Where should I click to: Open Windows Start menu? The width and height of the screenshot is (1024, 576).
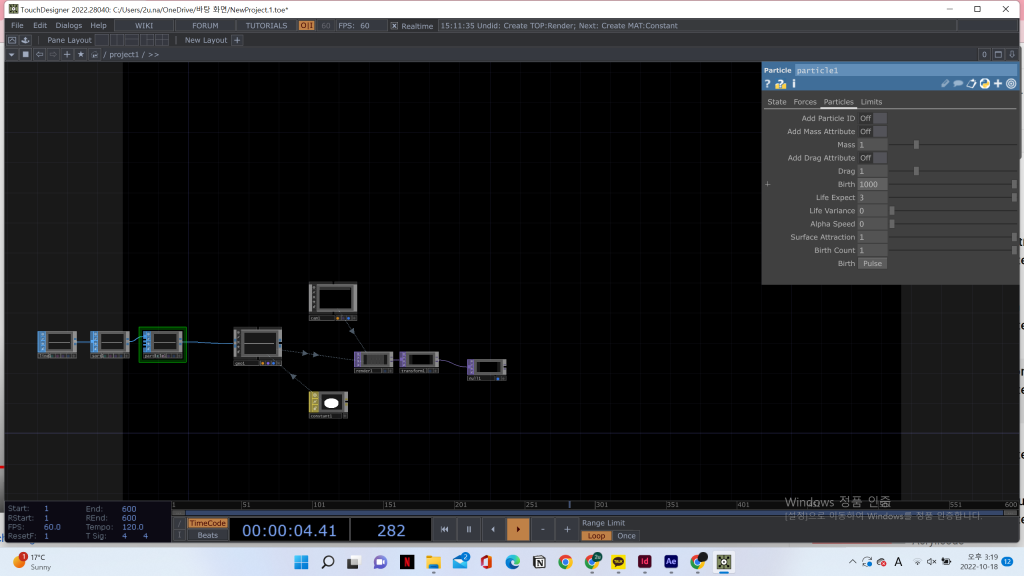(x=301, y=562)
